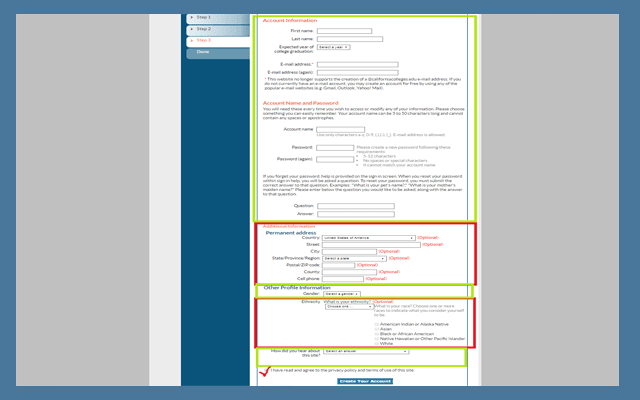Screen dimensions: 640x400
Task: Open the Step 2 tab
Action: pos(218,30)
